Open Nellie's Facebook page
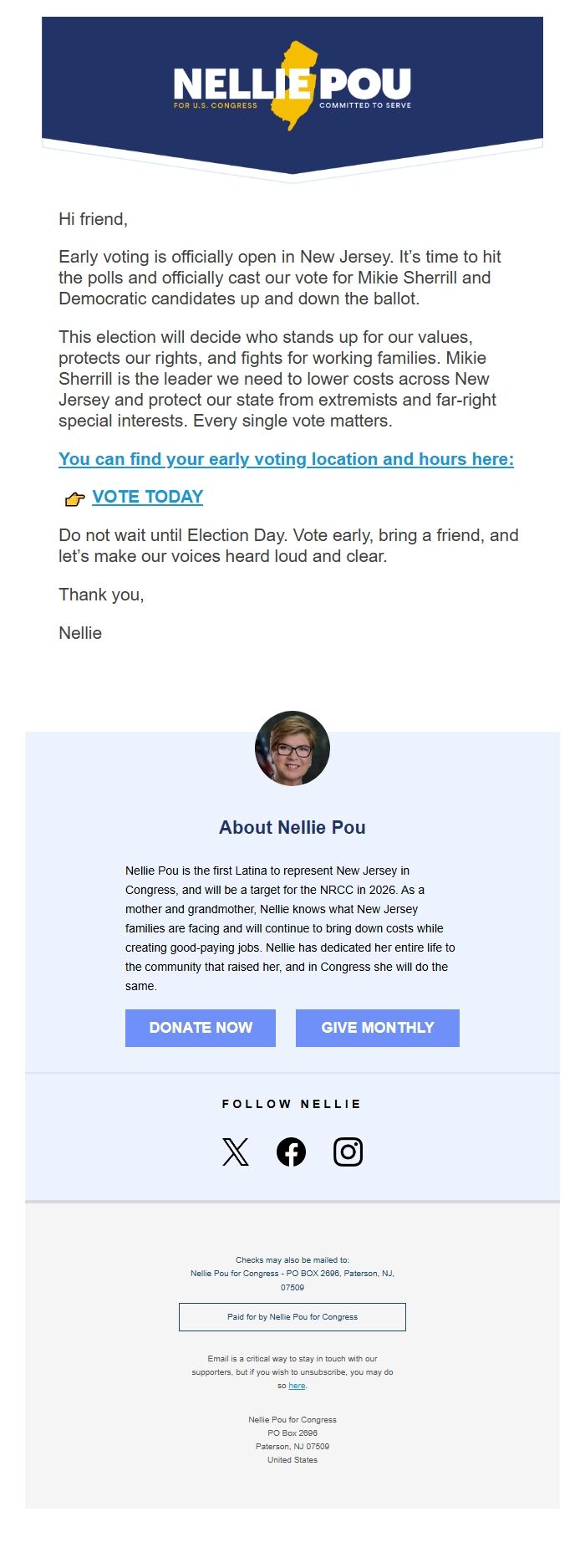Screen dimensions: 585x1568 click(x=292, y=1152)
